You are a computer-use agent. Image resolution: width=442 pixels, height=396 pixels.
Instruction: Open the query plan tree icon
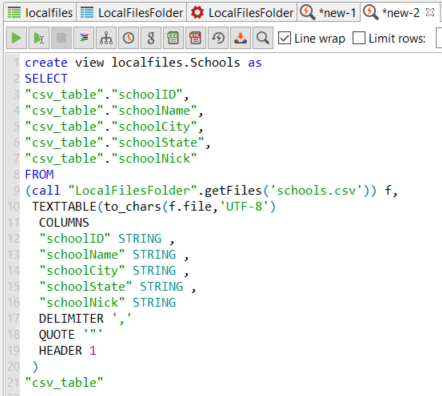coord(106,38)
